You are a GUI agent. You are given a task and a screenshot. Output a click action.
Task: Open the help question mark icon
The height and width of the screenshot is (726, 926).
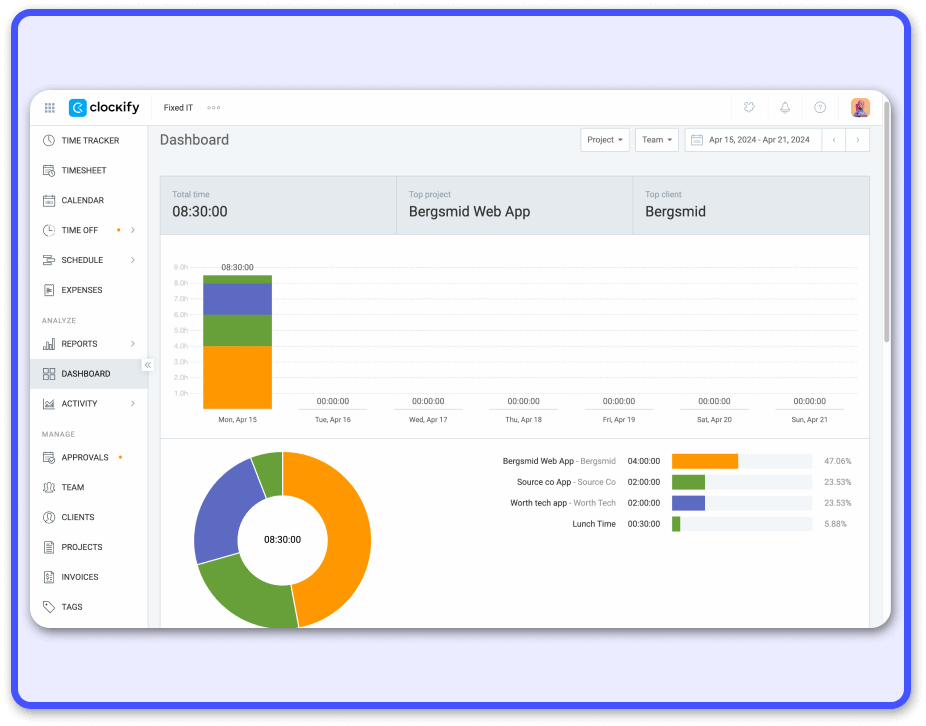click(820, 107)
